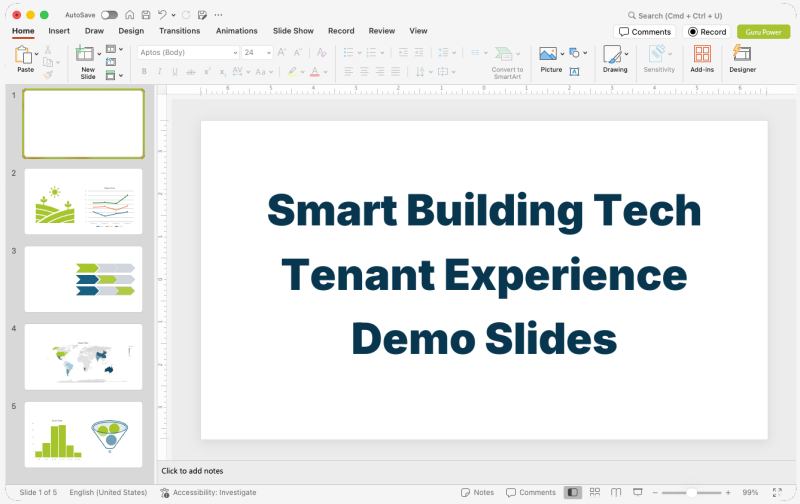Screen dimensions: 800x504
Task: Switch to the Design tab
Action: coord(131,31)
